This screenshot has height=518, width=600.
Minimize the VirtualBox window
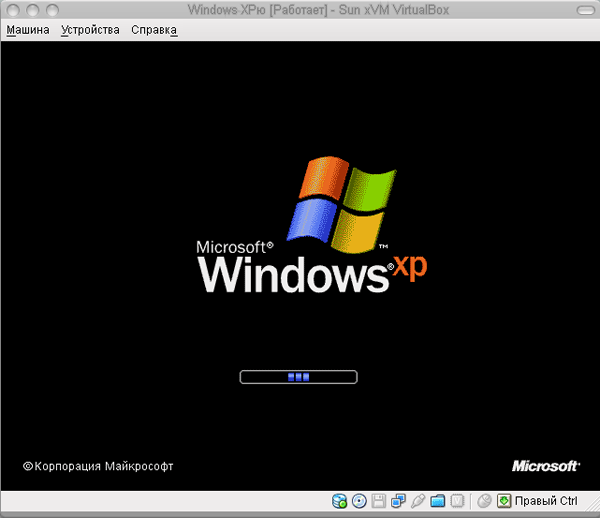point(33,10)
